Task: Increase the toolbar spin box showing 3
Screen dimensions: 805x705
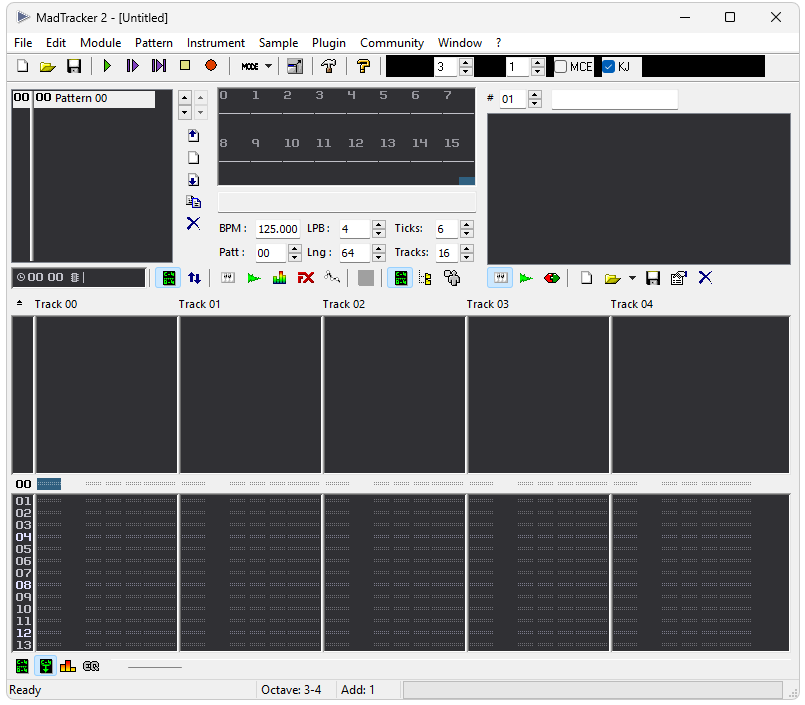Action: coord(466,63)
